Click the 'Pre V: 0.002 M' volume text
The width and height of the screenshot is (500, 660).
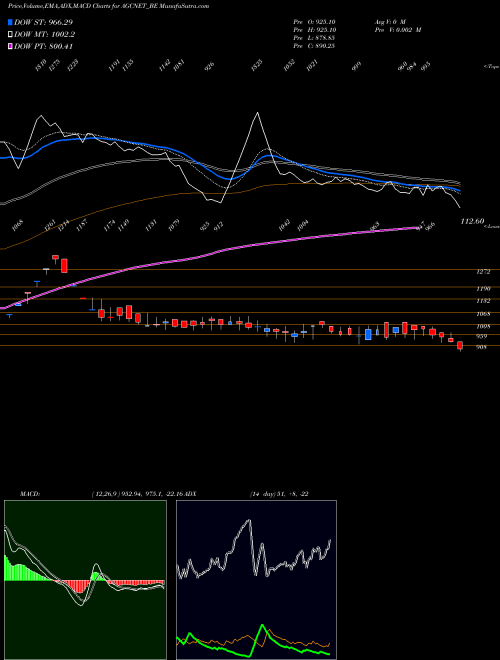(398, 30)
